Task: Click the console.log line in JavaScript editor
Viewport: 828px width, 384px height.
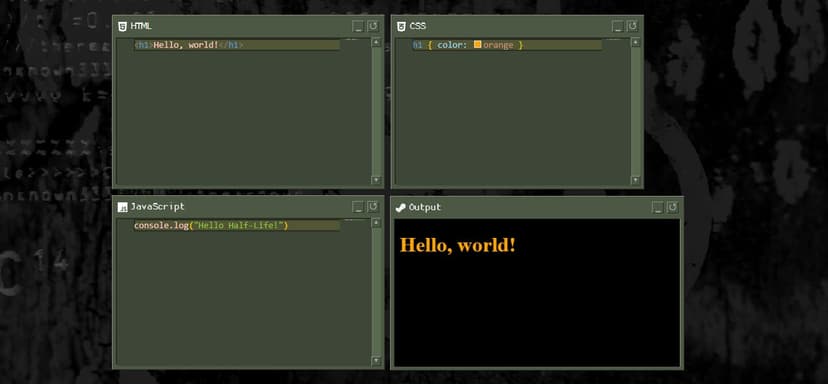Action: coord(237,226)
